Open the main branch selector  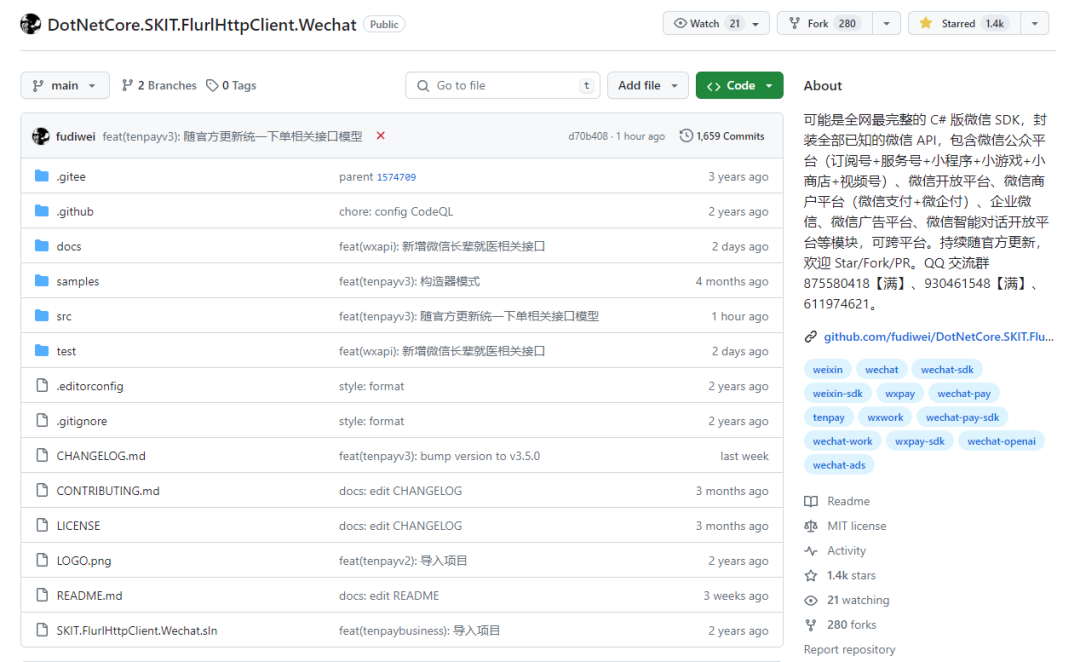click(x=64, y=85)
